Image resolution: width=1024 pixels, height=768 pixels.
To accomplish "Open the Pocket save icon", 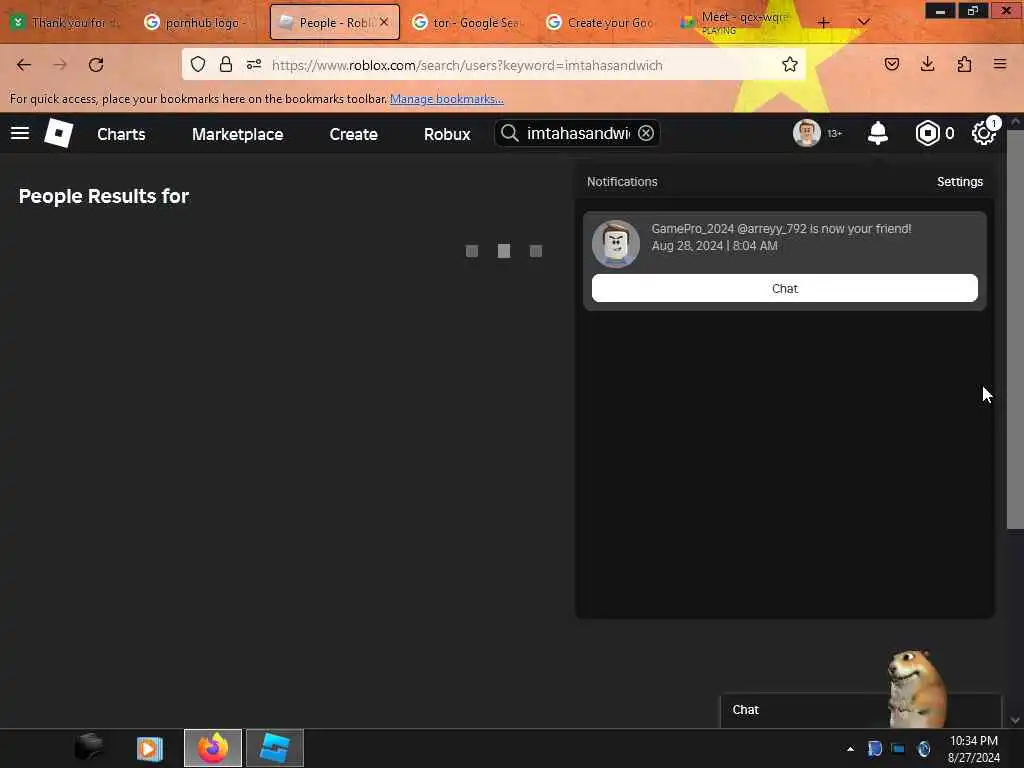I will (891, 64).
